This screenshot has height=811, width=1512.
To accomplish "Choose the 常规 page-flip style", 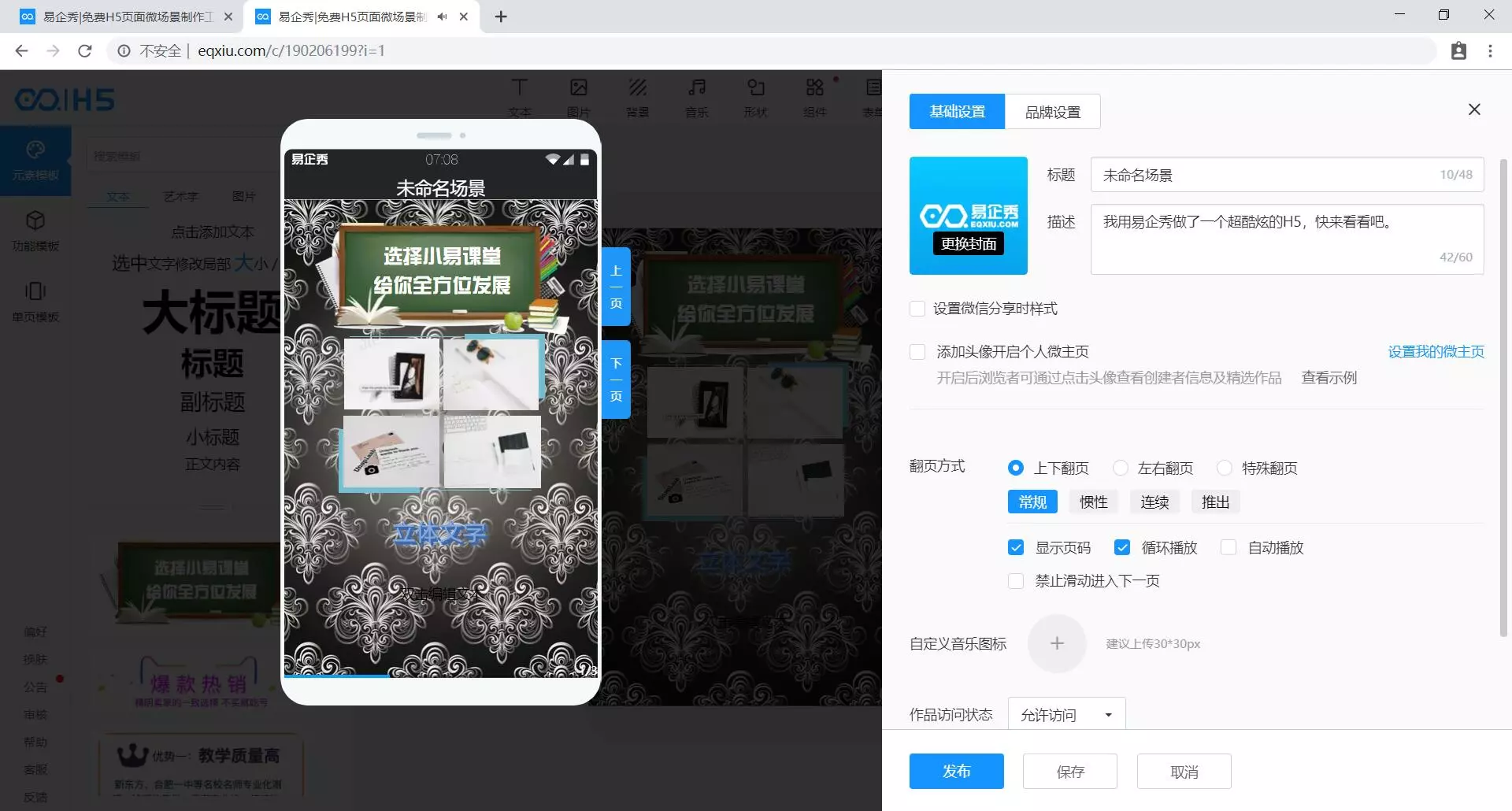I will (x=1032, y=502).
